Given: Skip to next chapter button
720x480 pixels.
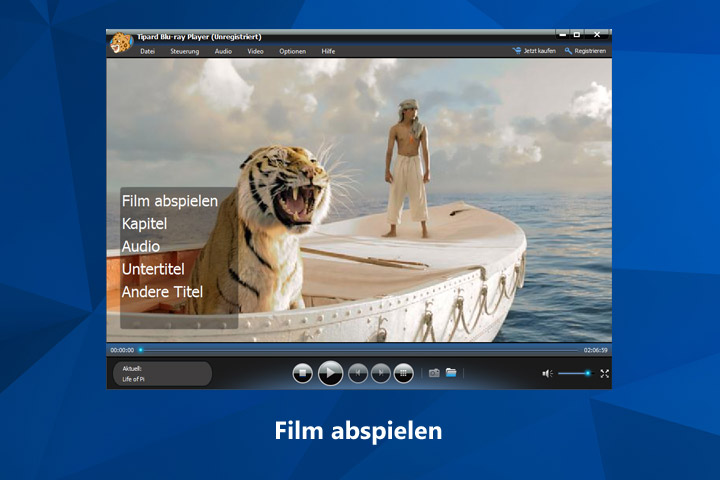Looking at the screenshot, I should [381, 373].
